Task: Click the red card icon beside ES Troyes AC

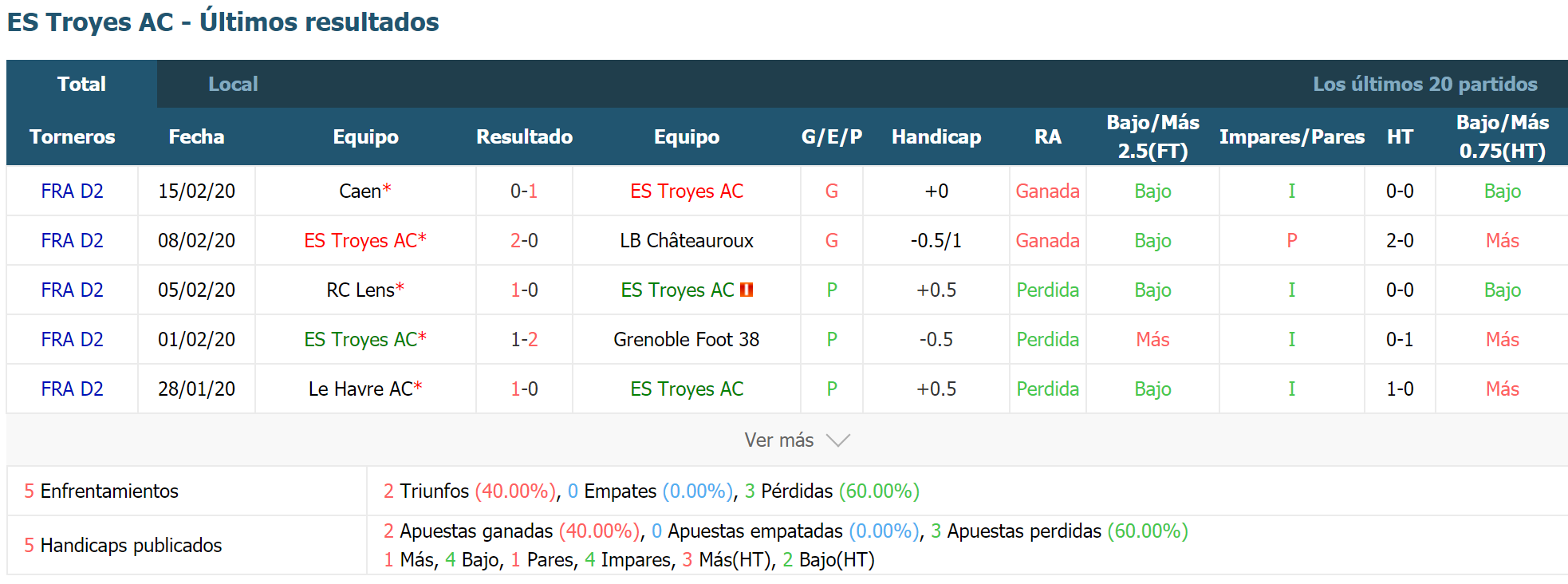Action: [x=747, y=290]
